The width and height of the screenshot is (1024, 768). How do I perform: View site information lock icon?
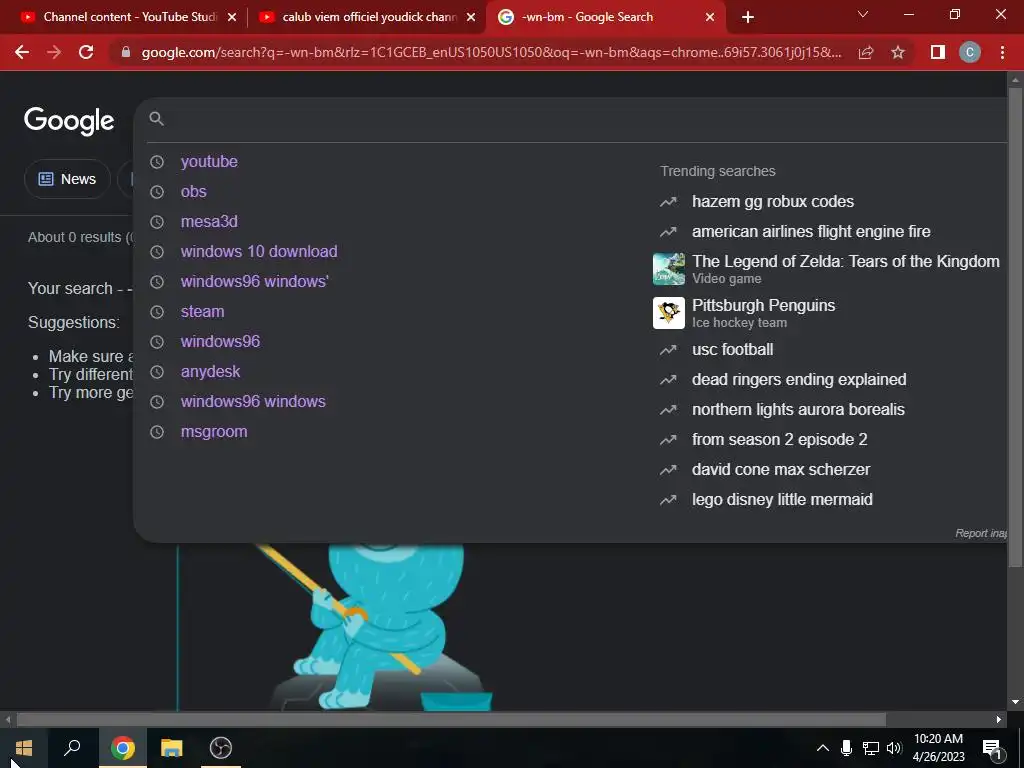[126, 52]
